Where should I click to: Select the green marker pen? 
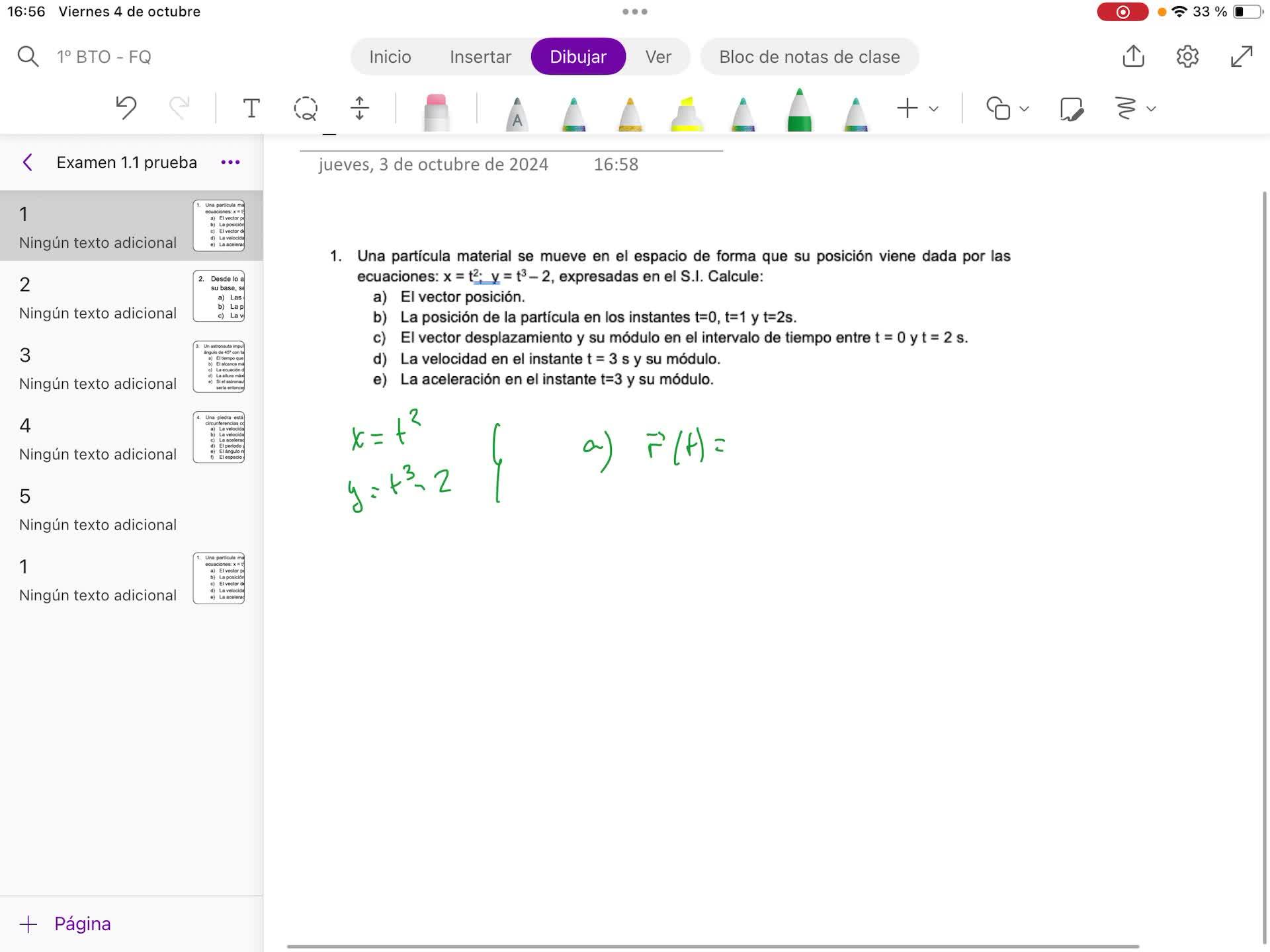tap(799, 111)
